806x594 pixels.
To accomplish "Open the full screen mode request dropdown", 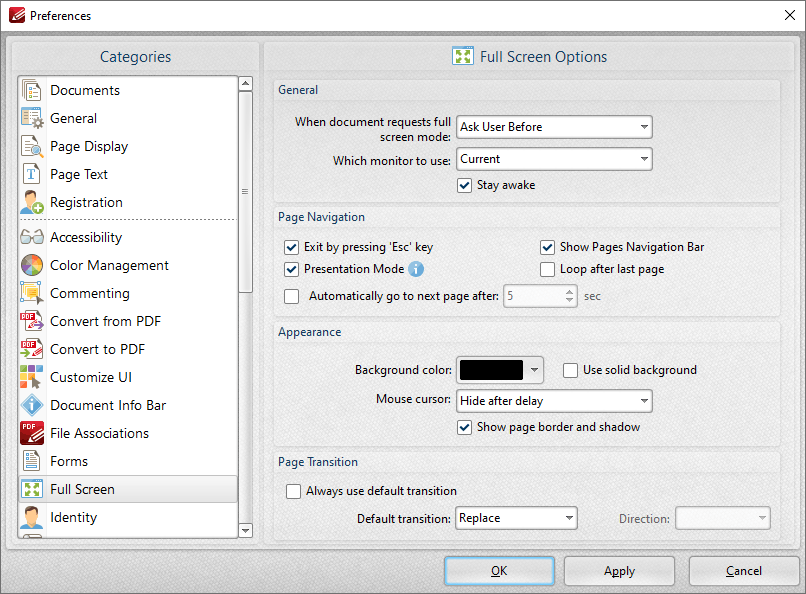I will [x=554, y=127].
